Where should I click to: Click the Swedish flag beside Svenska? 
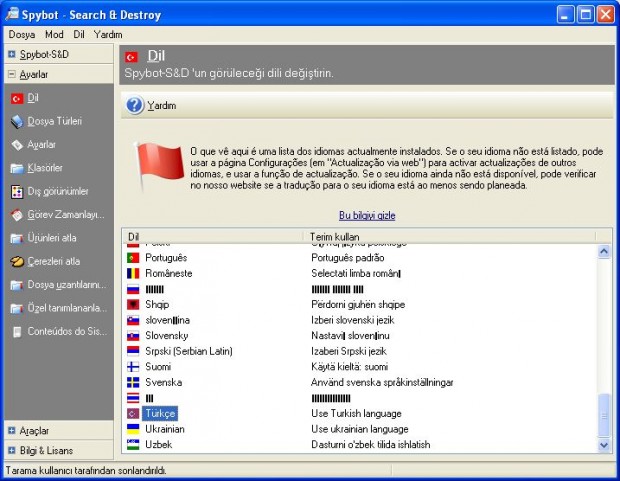tap(133, 383)
